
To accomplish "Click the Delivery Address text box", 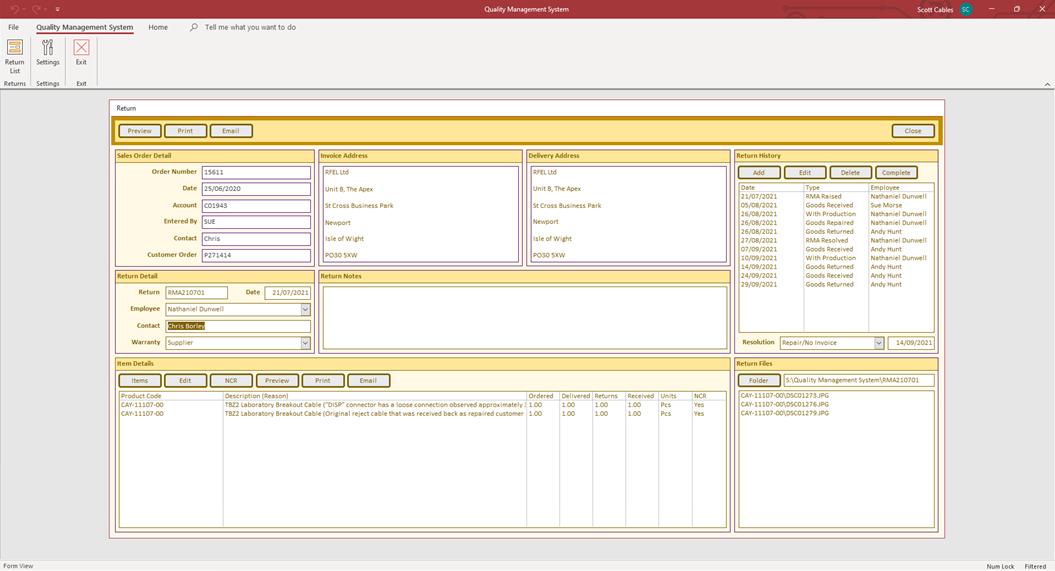I will coord(628,214).
